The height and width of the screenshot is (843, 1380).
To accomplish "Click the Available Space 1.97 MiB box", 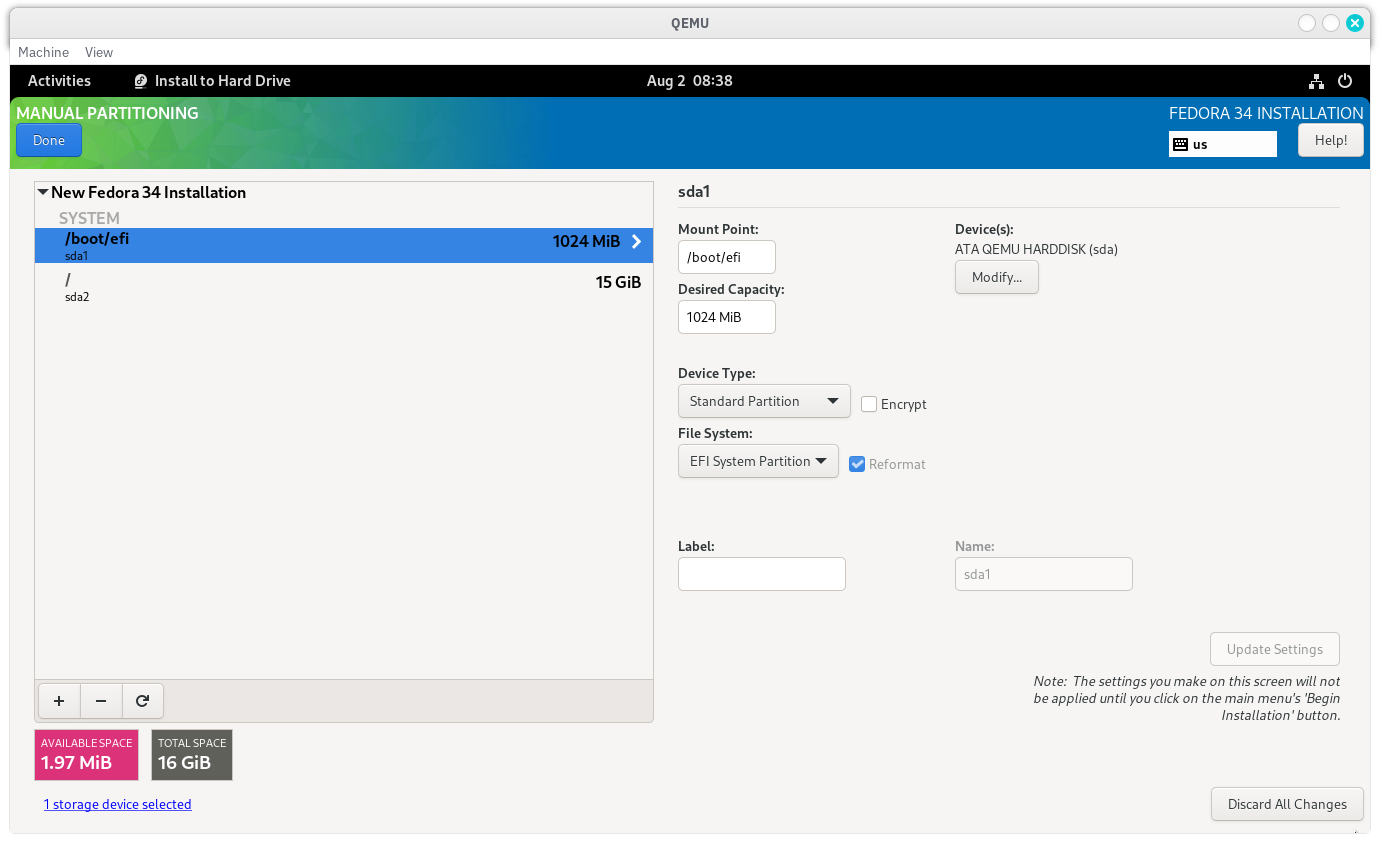I will (x=87, y=755).
